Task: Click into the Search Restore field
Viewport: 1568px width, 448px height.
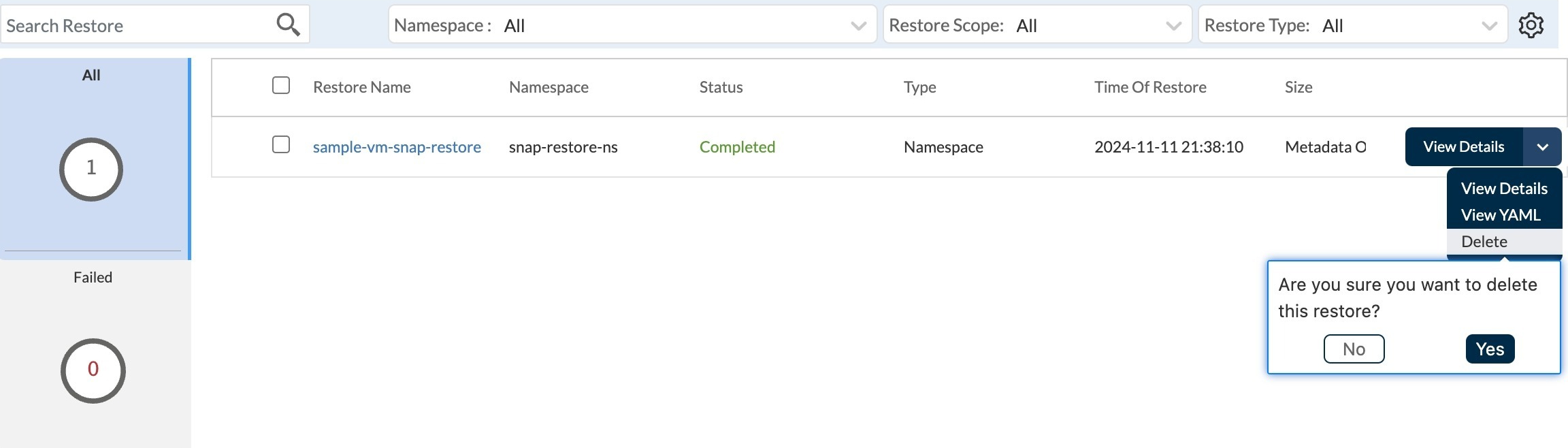Action: tap(136, 25)
